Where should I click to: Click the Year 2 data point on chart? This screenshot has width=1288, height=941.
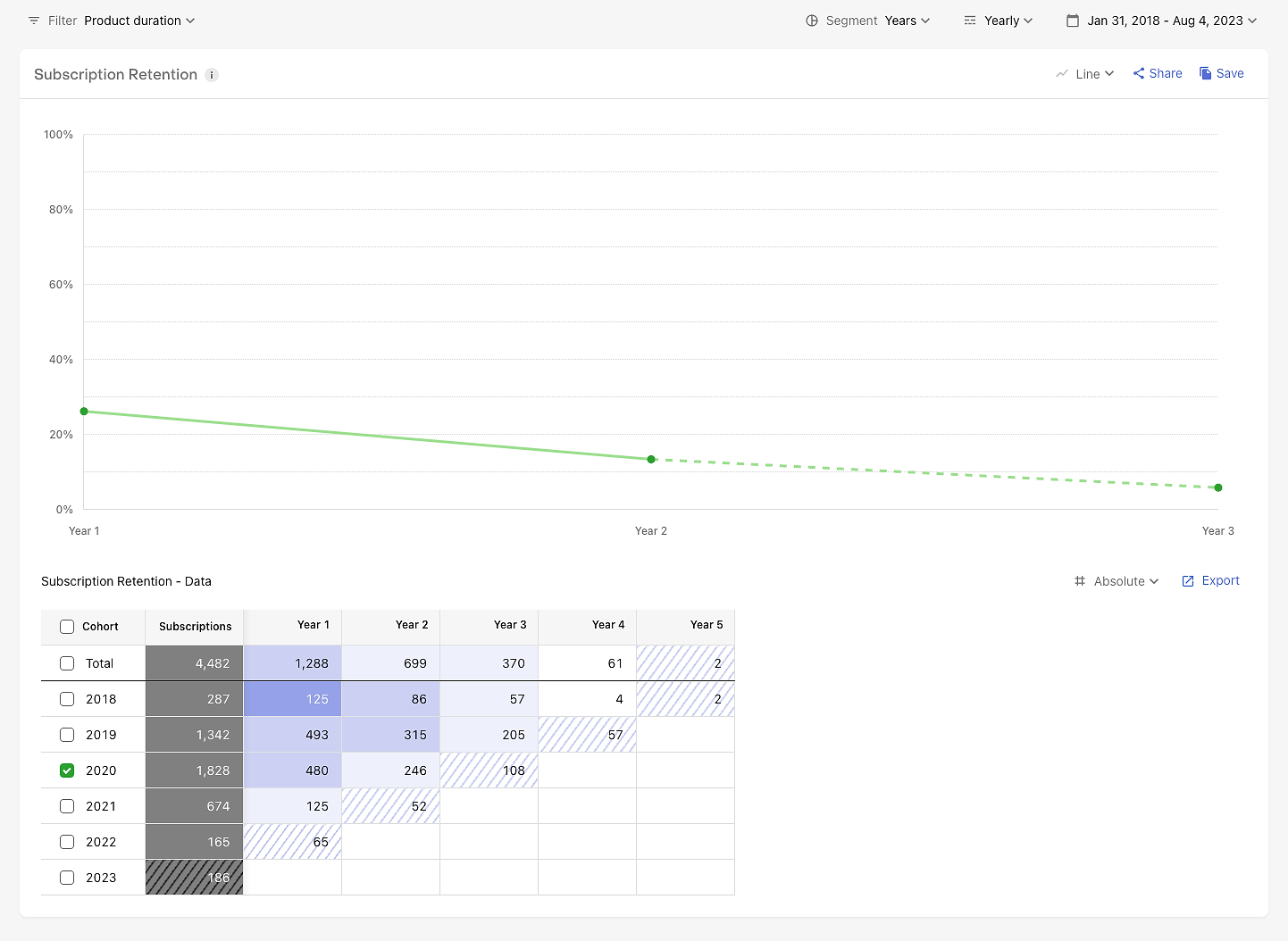[651, 459]
